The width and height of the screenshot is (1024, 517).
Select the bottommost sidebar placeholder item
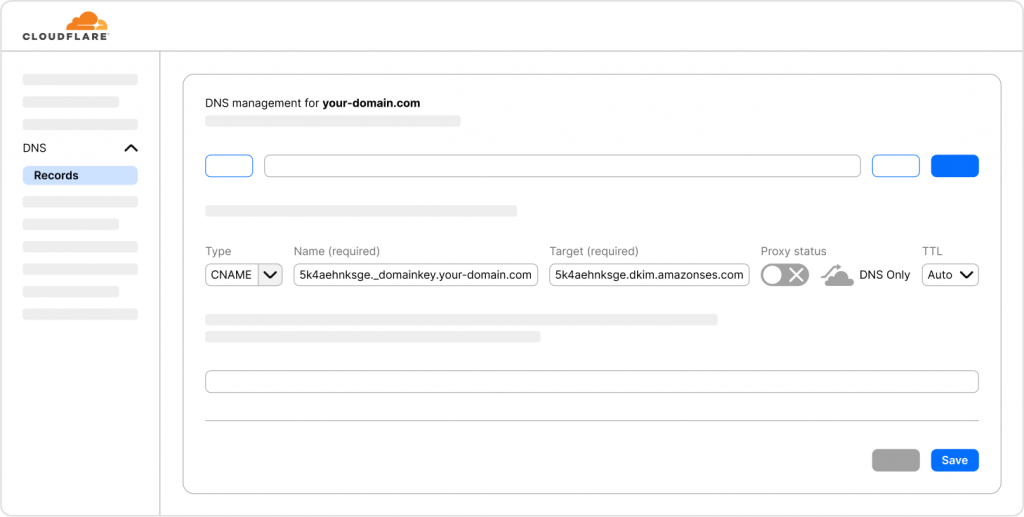80,314
